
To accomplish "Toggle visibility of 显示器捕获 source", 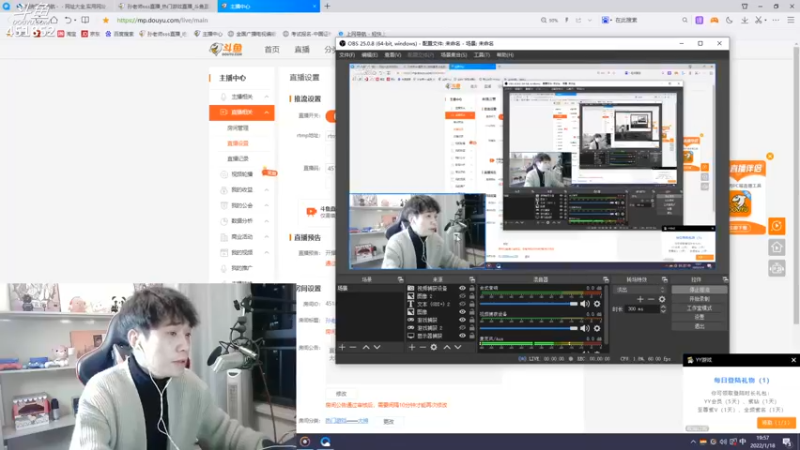I will tap(462, 336).
